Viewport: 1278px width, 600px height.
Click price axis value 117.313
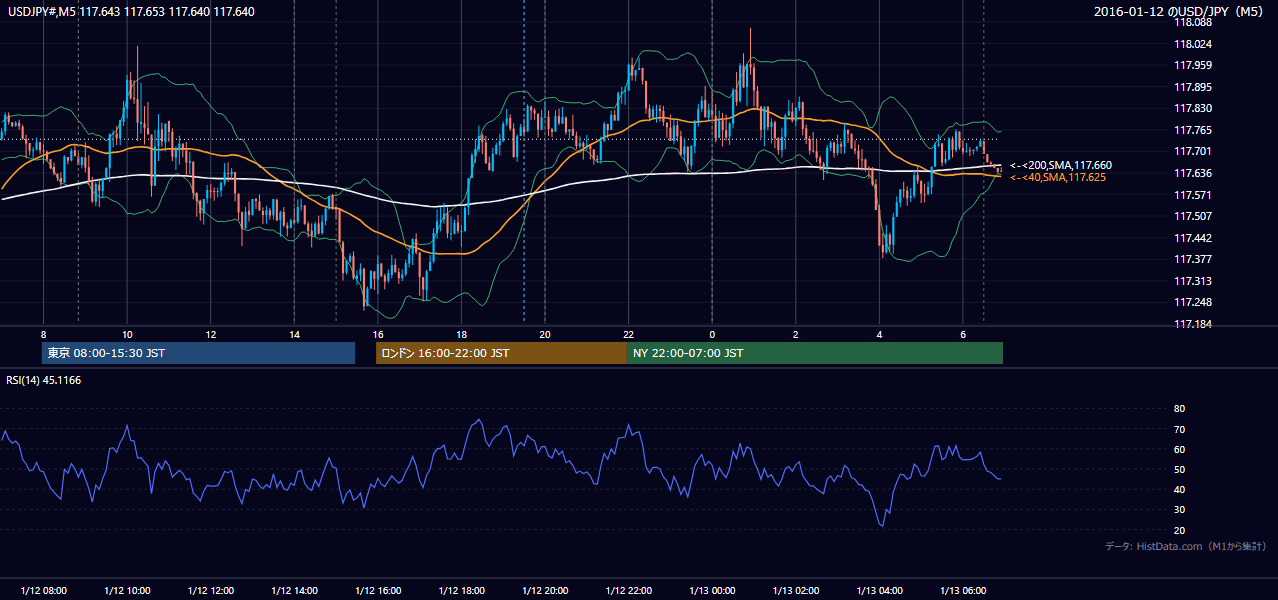1192,281
